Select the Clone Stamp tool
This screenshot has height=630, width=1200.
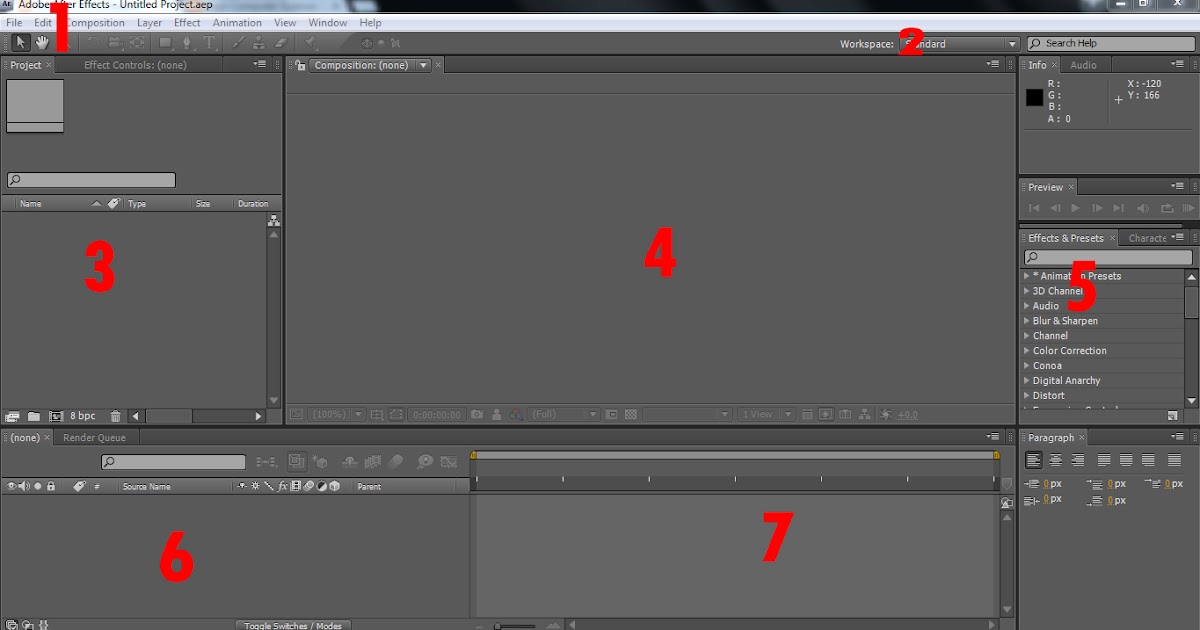(x=258, y=42)
